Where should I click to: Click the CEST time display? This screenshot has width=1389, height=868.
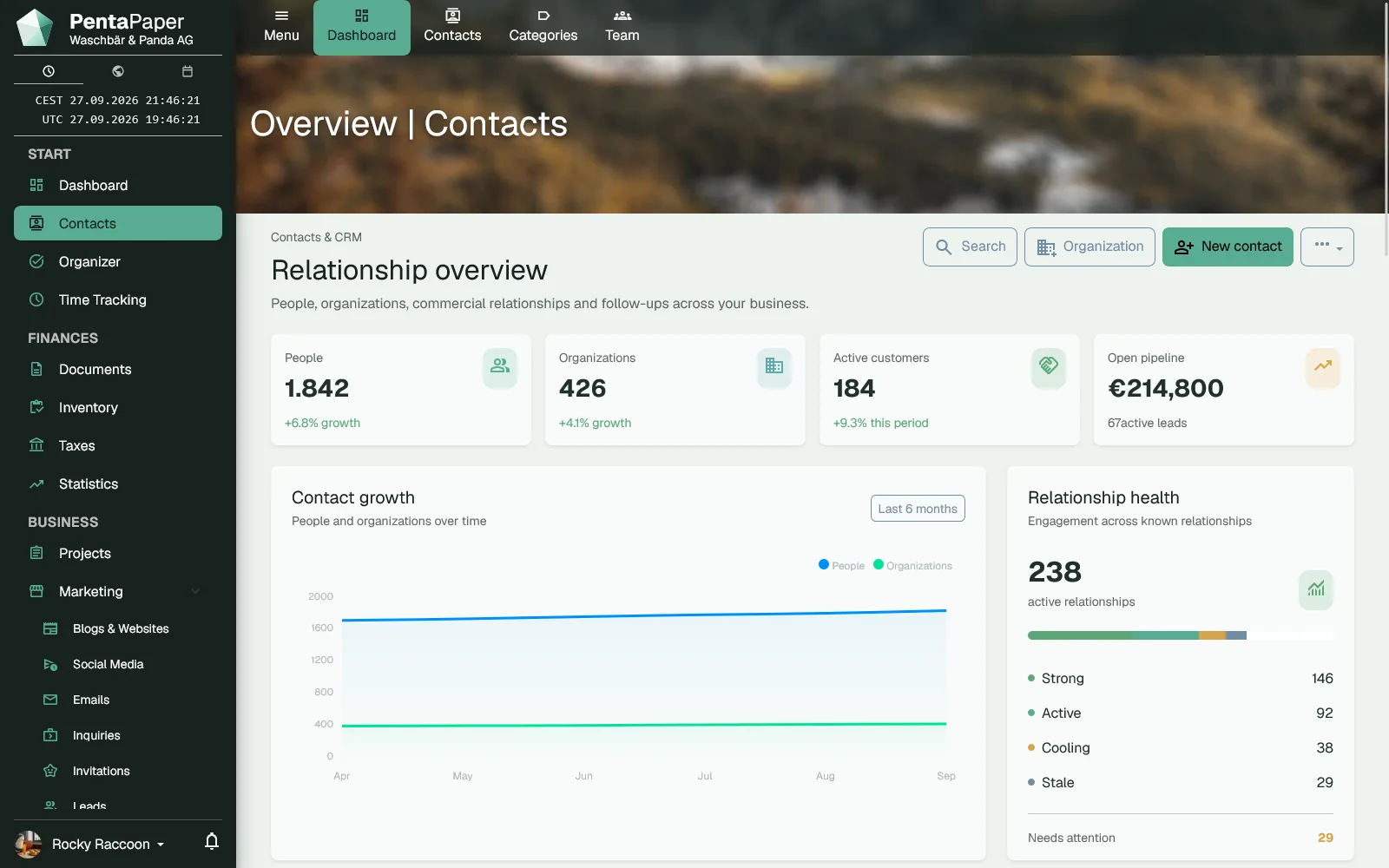click(118, 101)
